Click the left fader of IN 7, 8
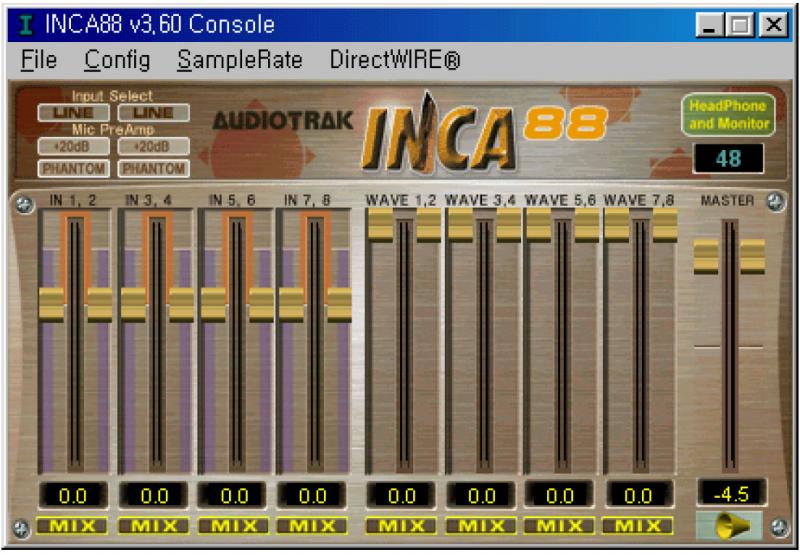The height and width of the screenshot is (555, 800). click(x=291, y=305)
